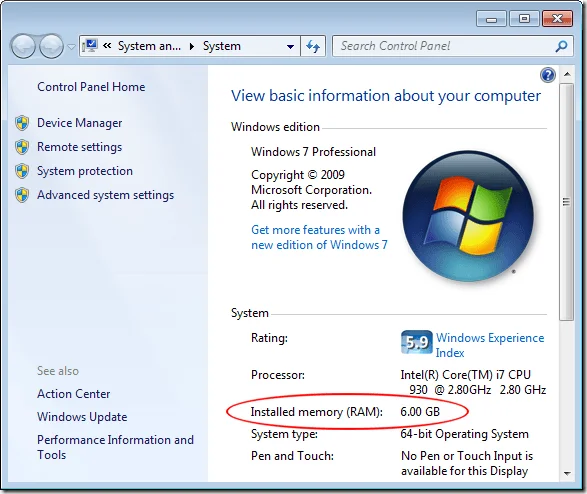
Task: Click the Forward navigation arrow button
Action: [51, 46]
